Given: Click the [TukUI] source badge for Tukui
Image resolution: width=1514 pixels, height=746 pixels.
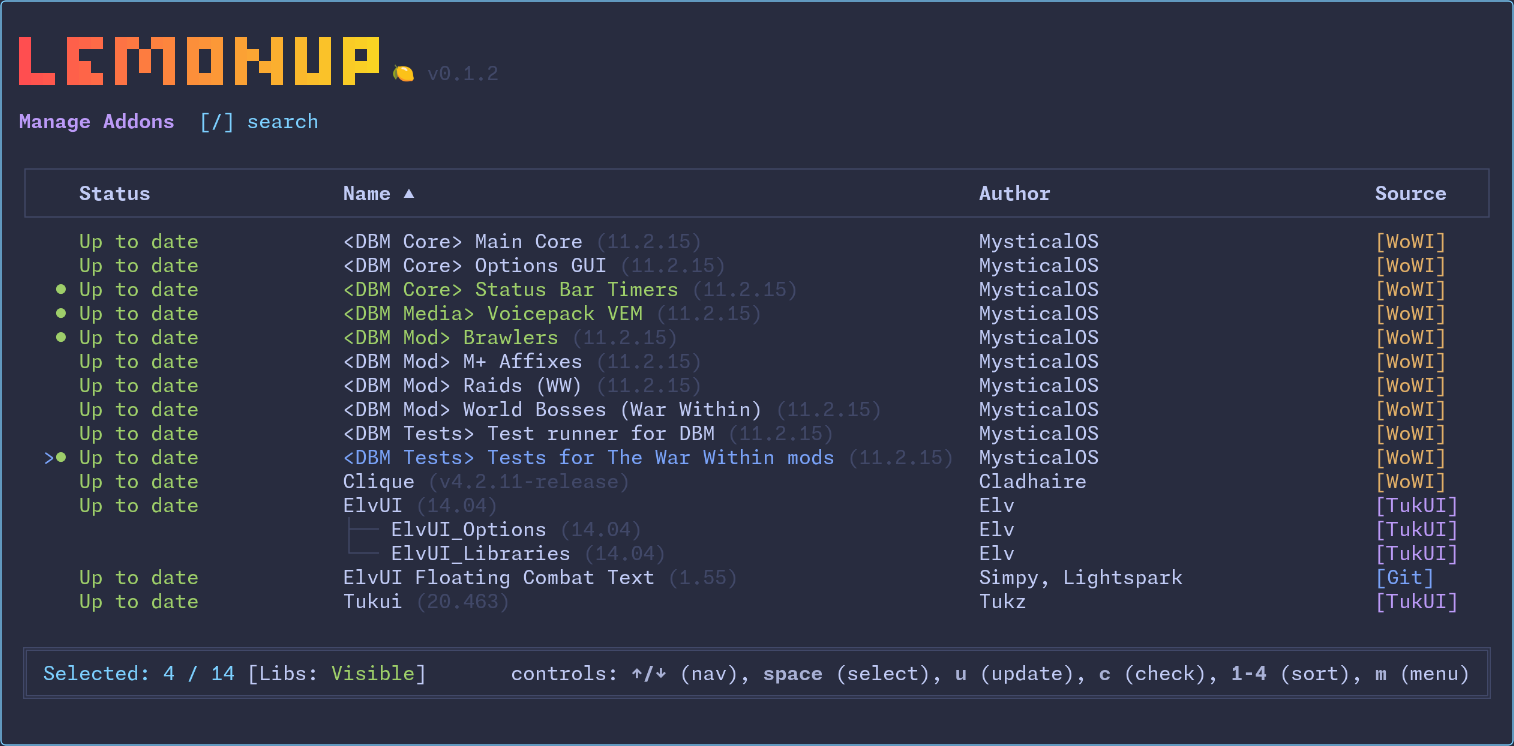Looking at the screenshot, I should coord(1417,601).
